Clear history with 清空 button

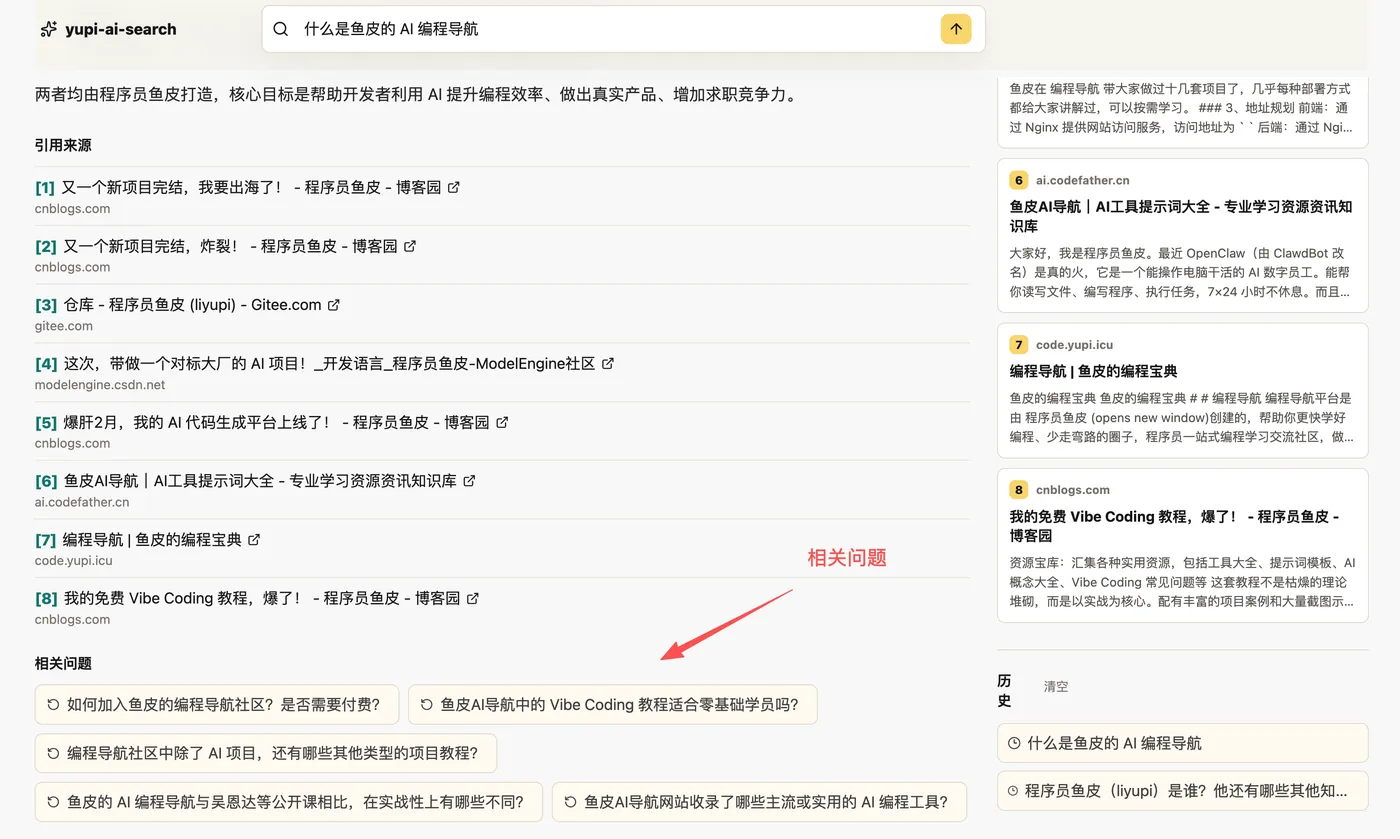click(1056, 686)
